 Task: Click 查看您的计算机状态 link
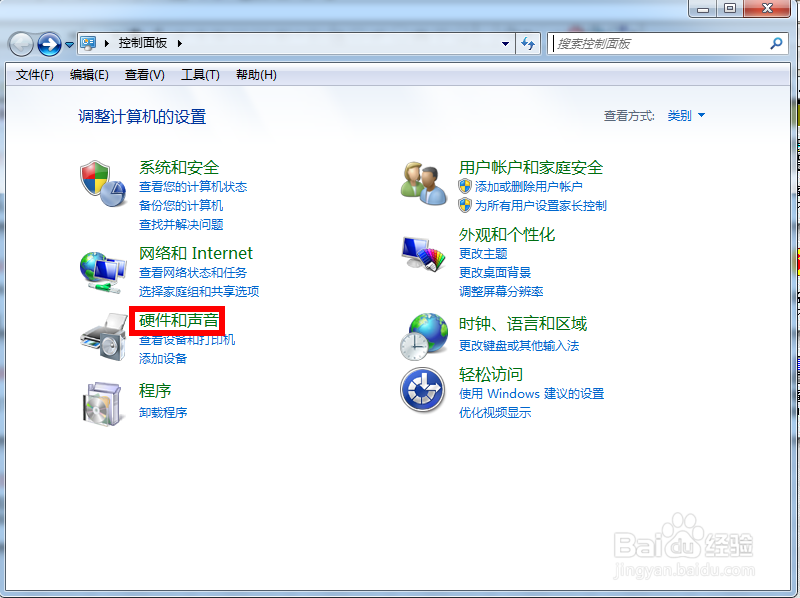coord(193,187)
